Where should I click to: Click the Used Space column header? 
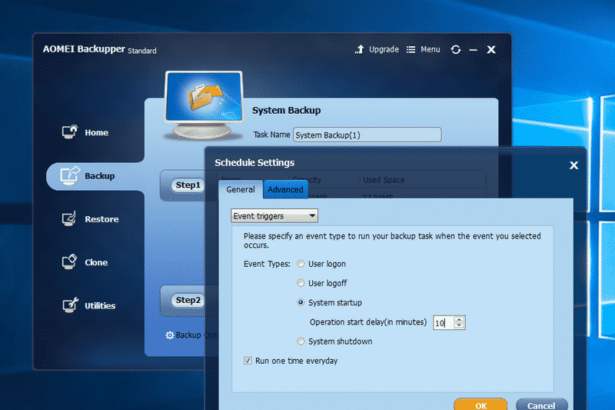tap(384, 180)
